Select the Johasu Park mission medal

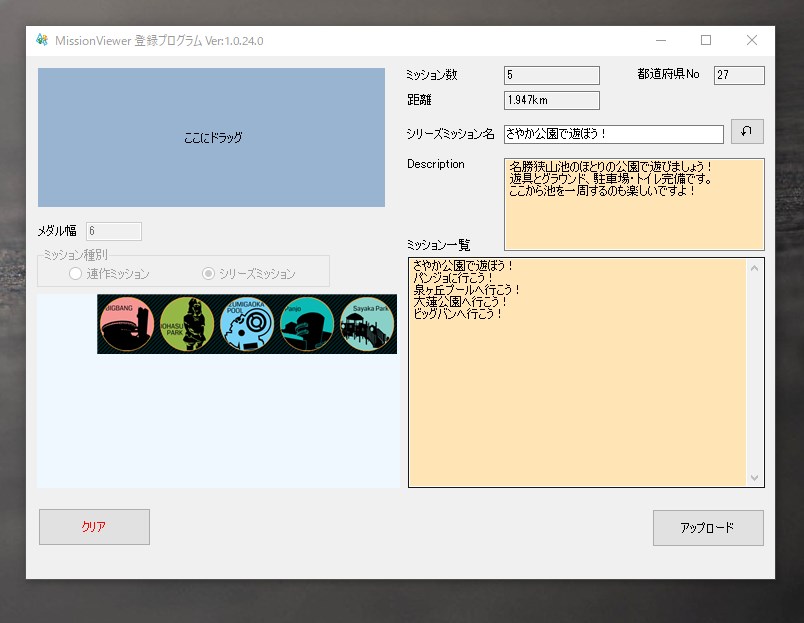(187, 324)
